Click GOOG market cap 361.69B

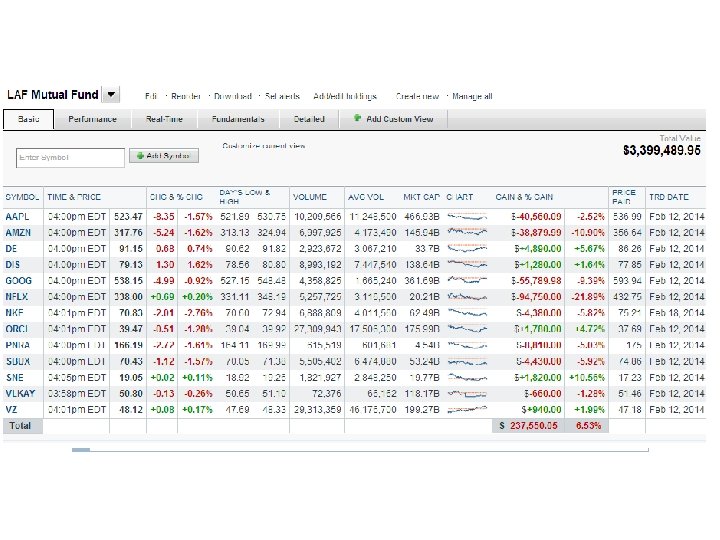422,281
